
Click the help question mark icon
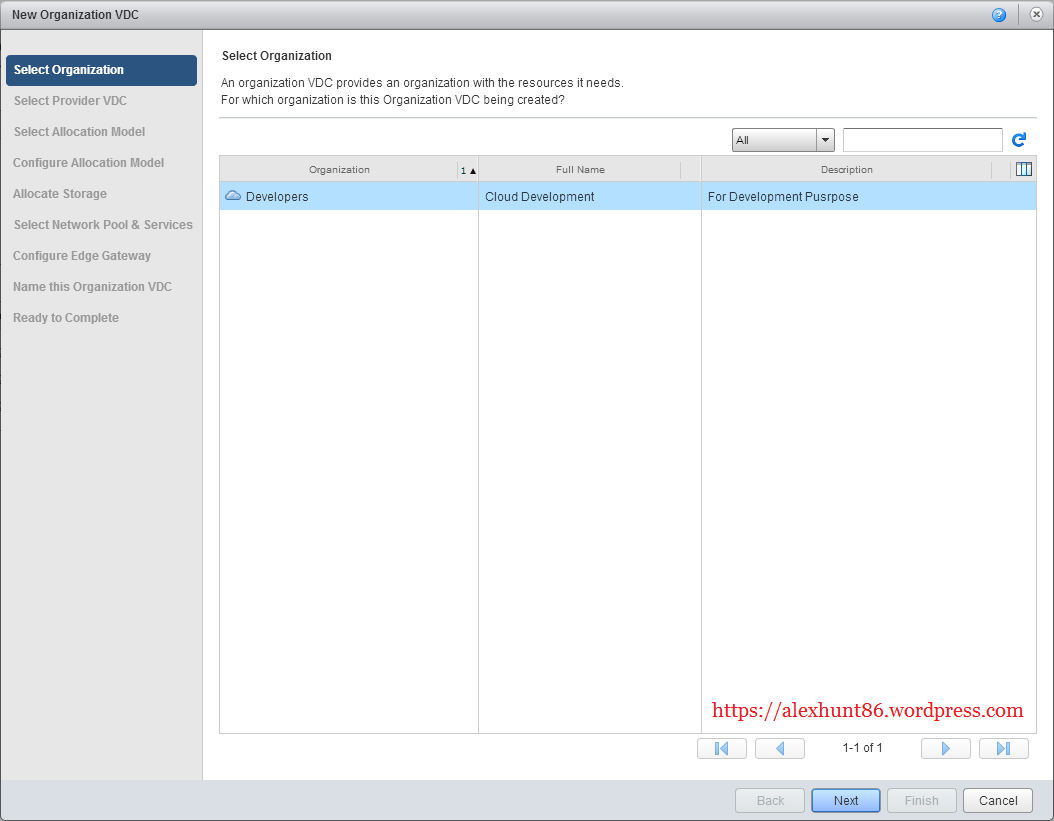coord(999,15)
